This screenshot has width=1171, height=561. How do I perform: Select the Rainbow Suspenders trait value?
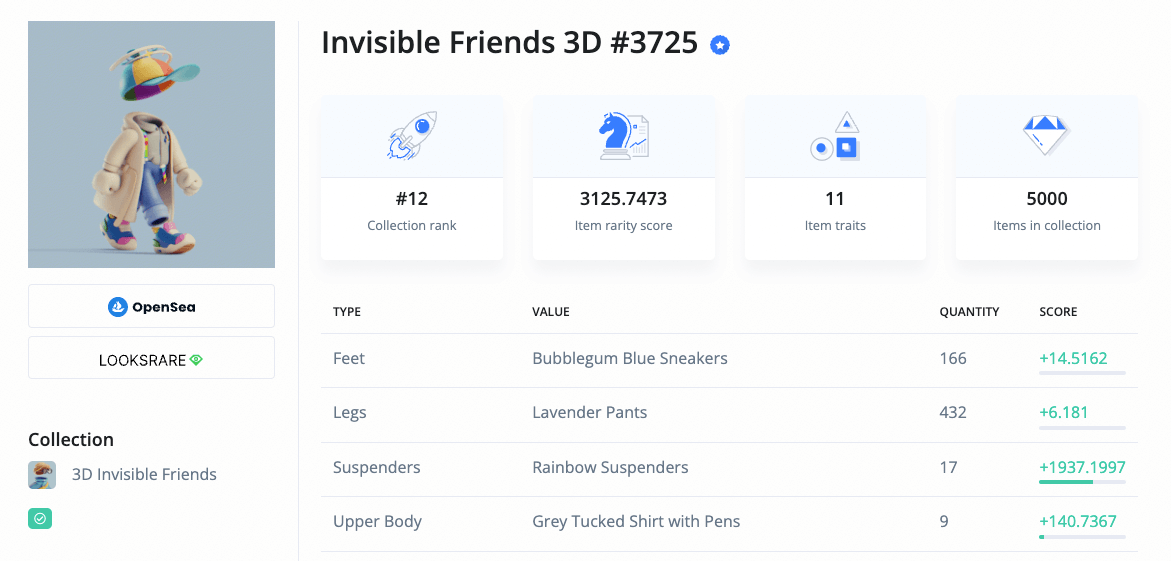pyautogui.click(x=610, y=468)
